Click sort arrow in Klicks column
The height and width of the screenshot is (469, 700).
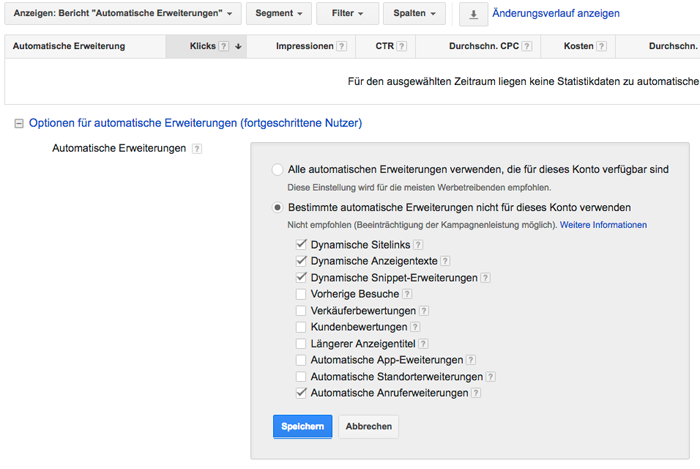click(238, 46)
